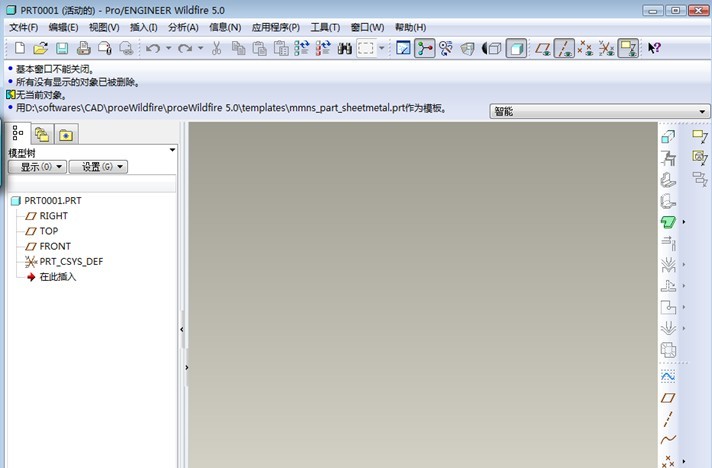Toggle the spin center display
The image size is (712, 468).
(425, 48)
